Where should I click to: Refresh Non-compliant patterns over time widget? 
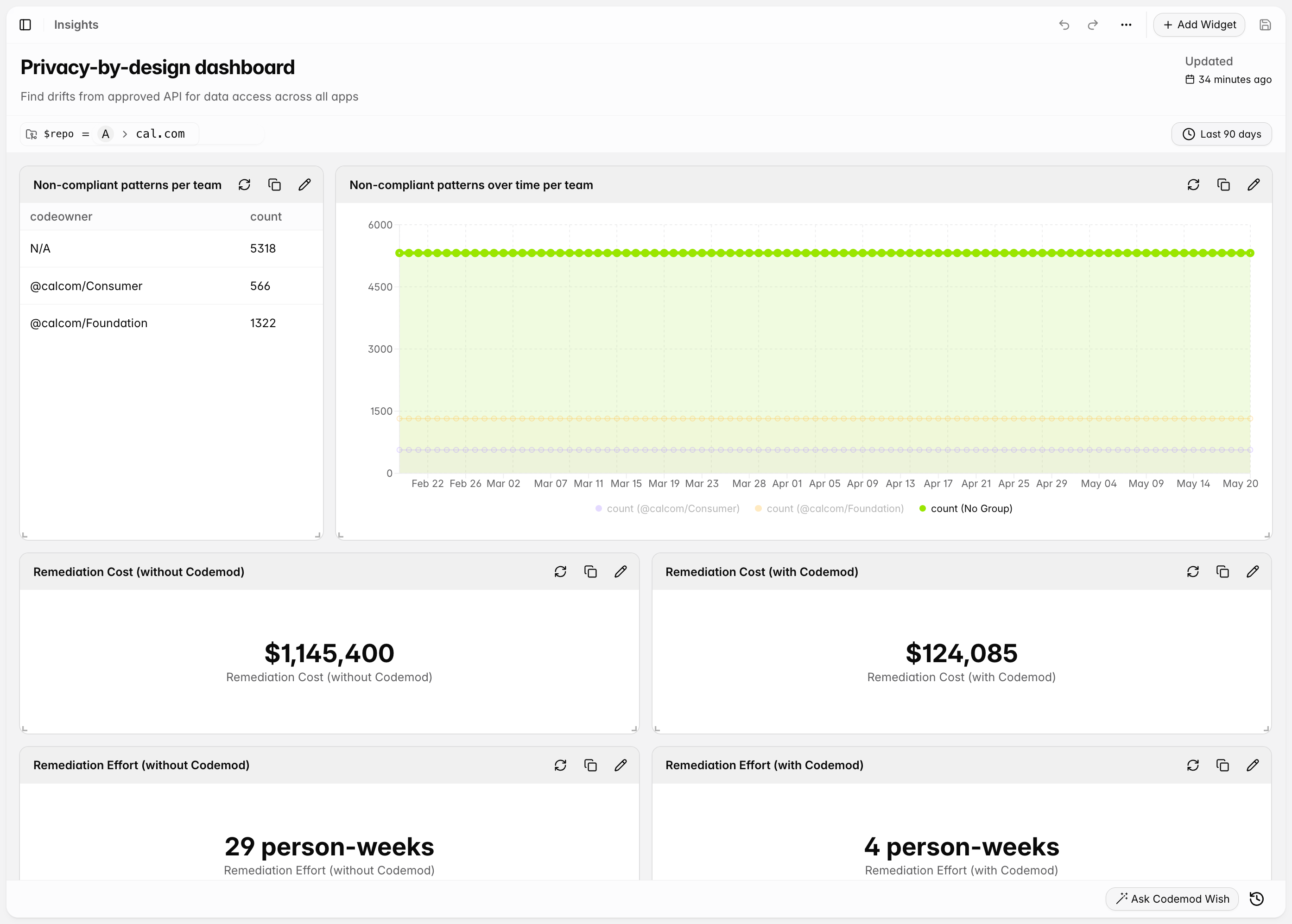click(1193, 185)
